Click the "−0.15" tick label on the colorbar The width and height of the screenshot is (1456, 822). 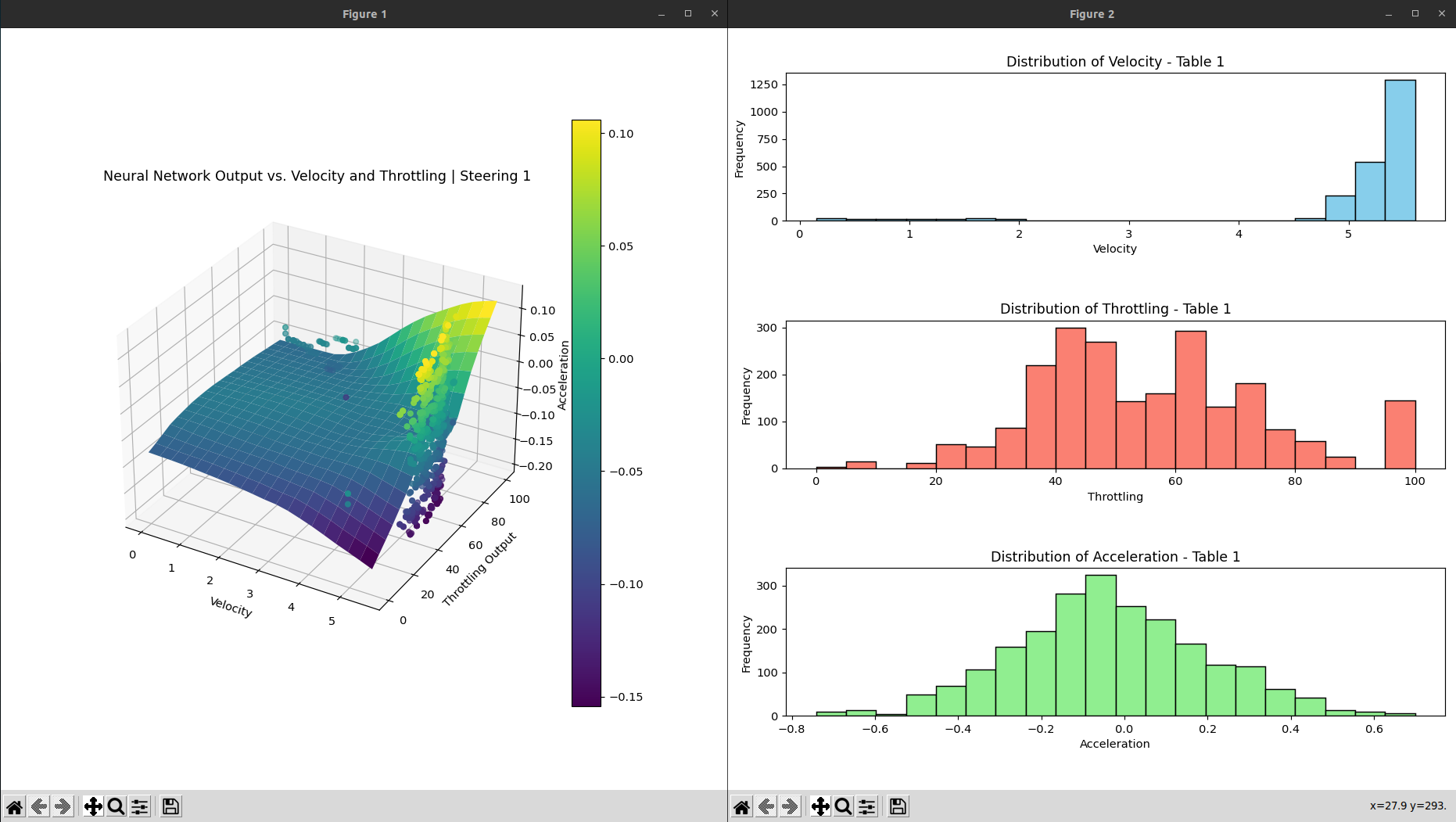626,697
